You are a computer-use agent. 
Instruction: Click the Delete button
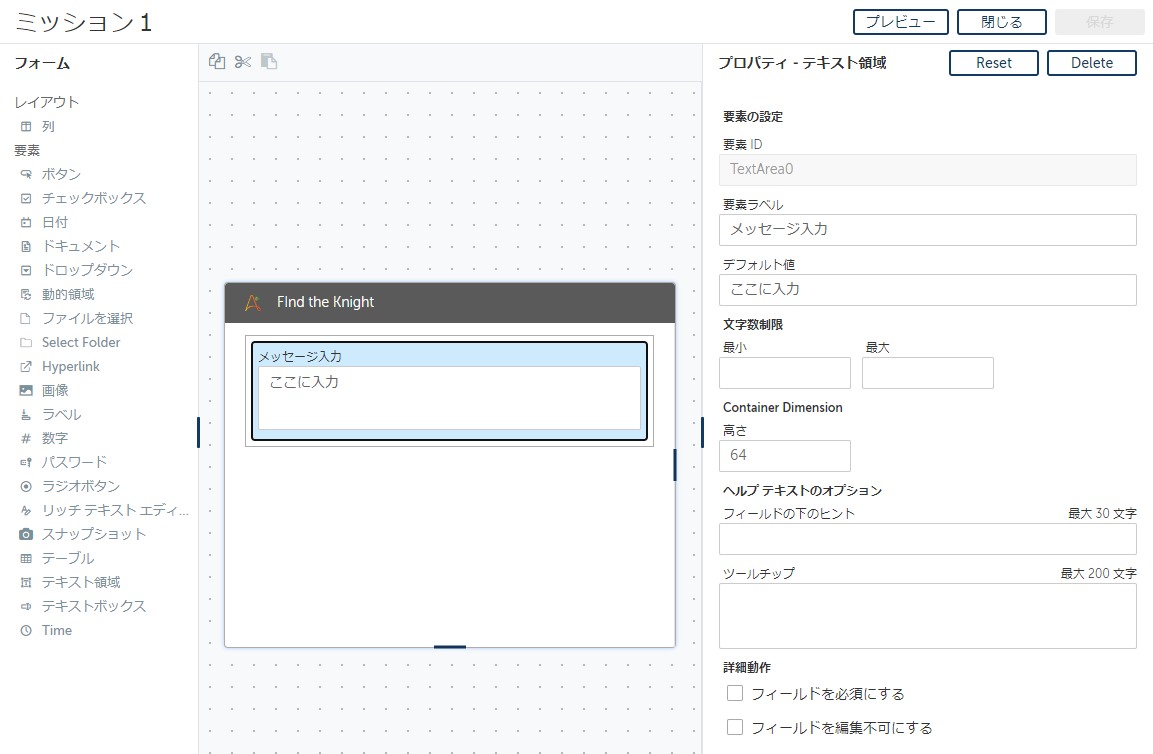(1091, 63)
